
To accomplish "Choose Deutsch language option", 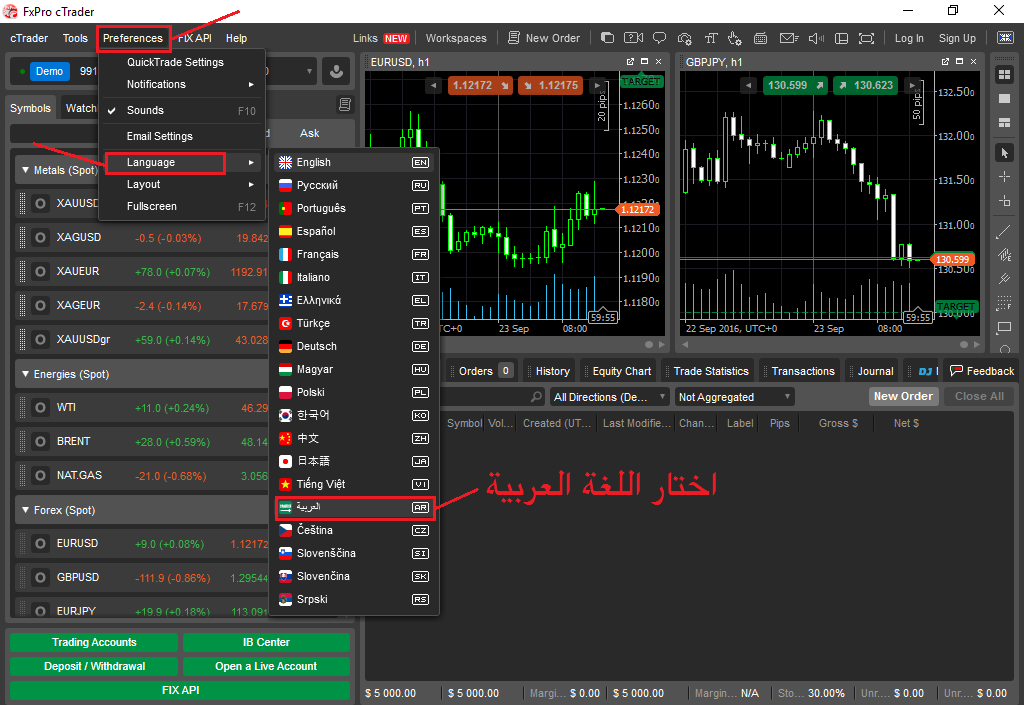I will click(354, 347).
